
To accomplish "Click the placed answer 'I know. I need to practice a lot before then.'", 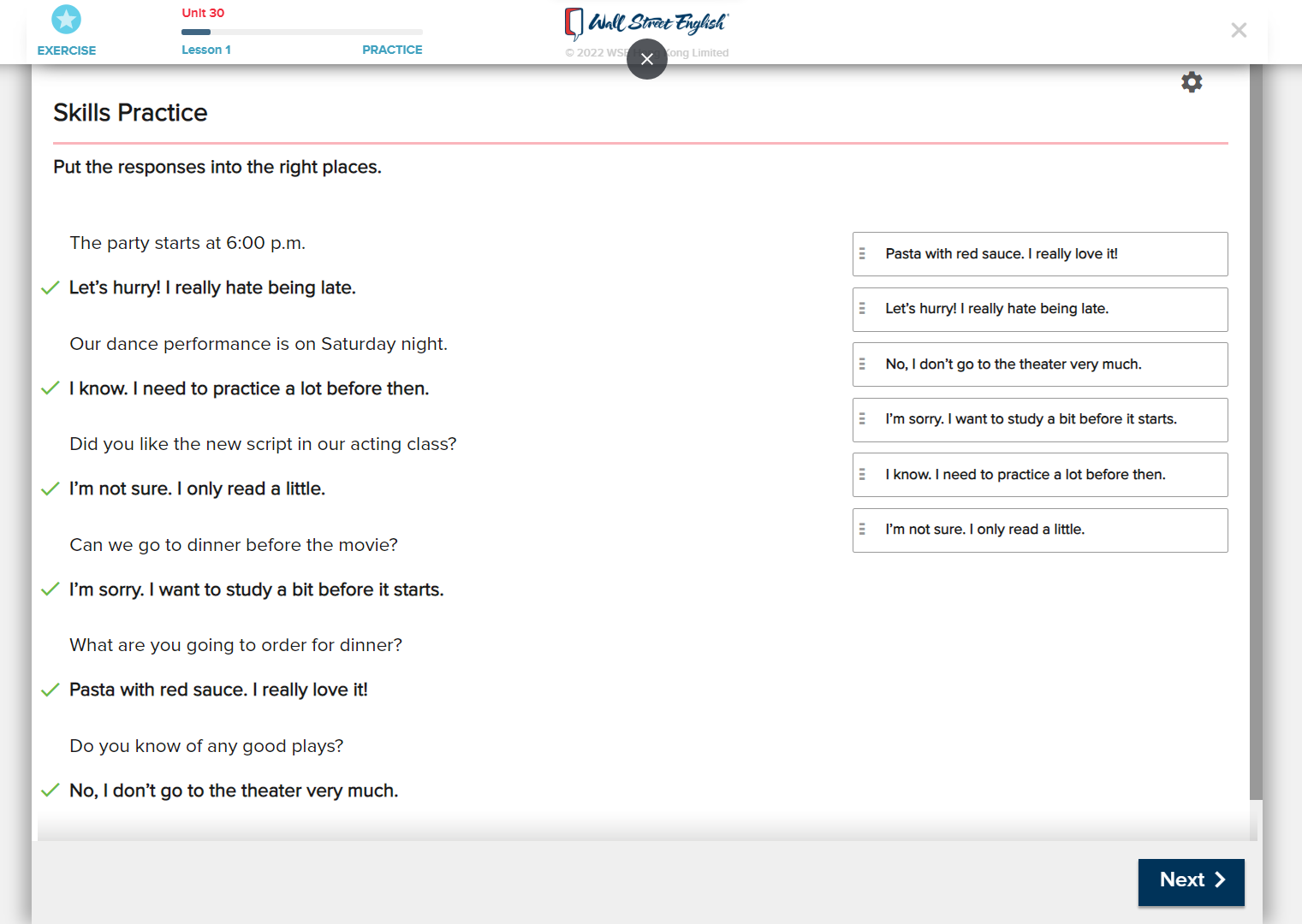I will pos(249,388).
